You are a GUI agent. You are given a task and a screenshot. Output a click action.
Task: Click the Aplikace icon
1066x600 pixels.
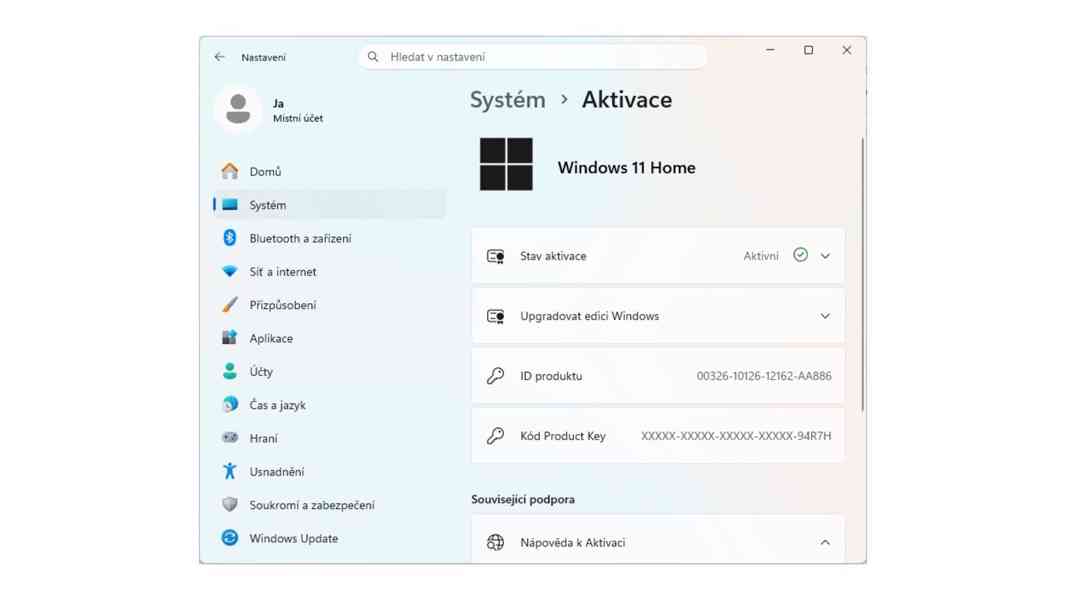click(x=230, y=338)
